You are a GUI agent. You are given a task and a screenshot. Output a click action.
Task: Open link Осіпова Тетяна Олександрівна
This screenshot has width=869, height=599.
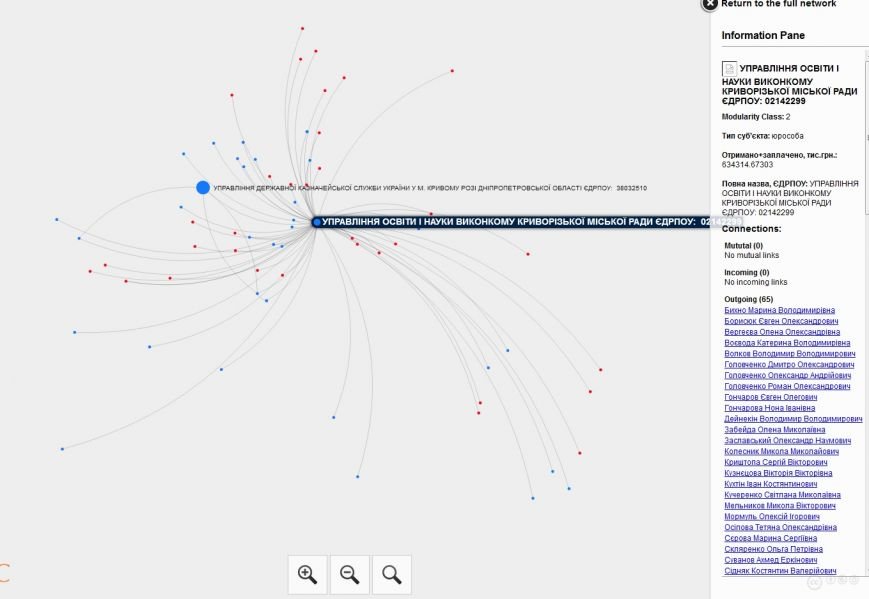(x=780, y=527)
